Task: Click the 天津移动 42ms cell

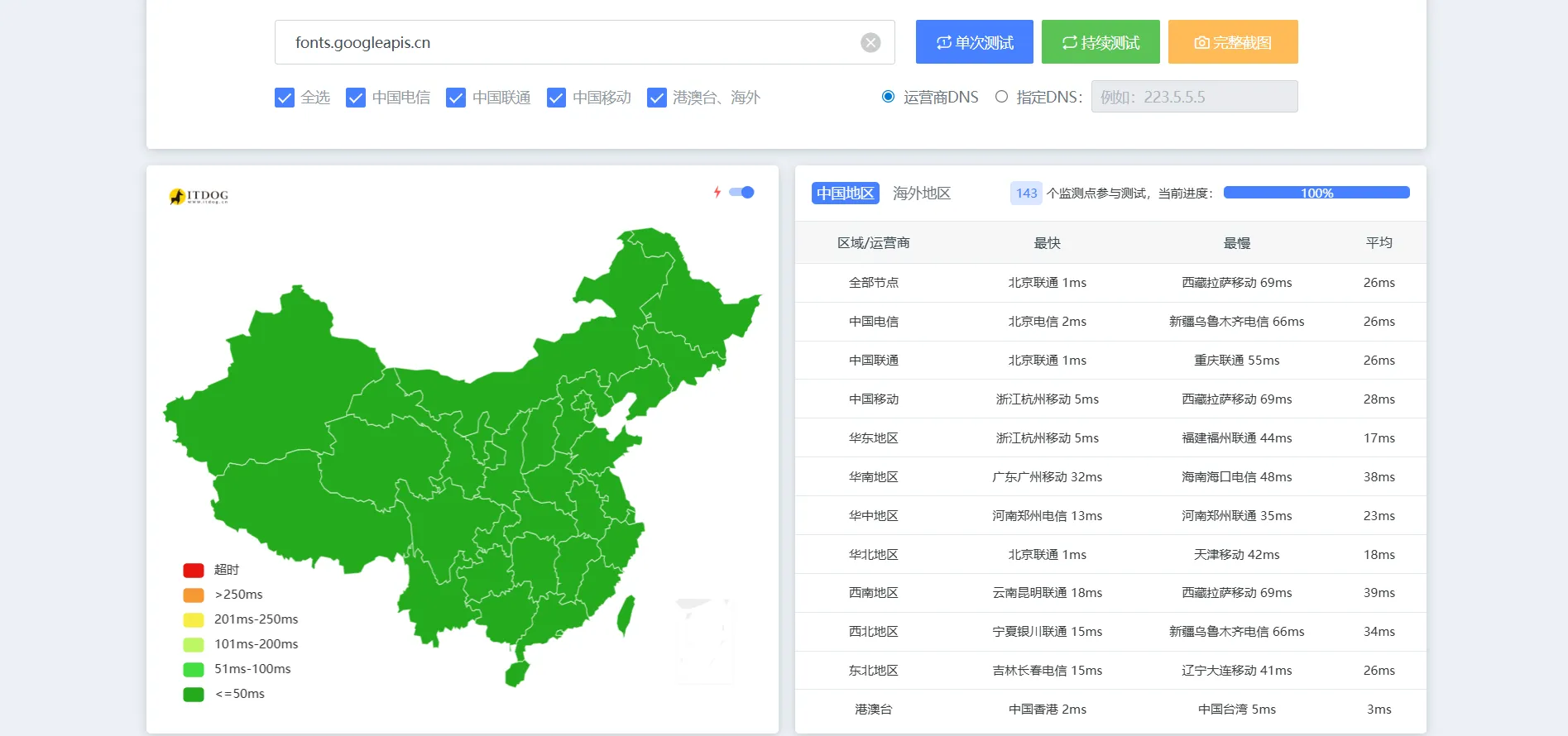Action: point(1237,555)
